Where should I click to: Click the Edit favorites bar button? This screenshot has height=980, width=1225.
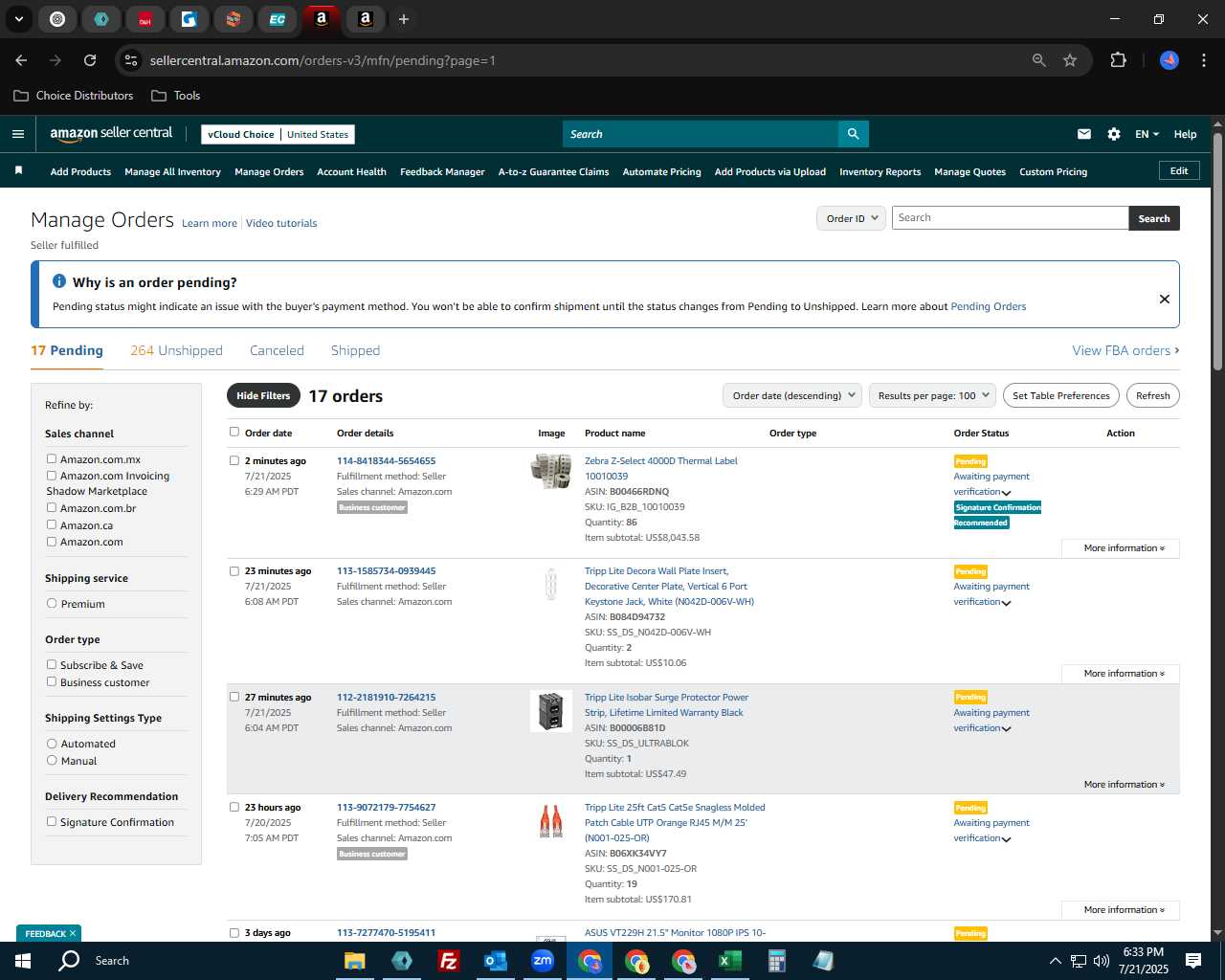pyautogui.click(x=1179, y=170)
